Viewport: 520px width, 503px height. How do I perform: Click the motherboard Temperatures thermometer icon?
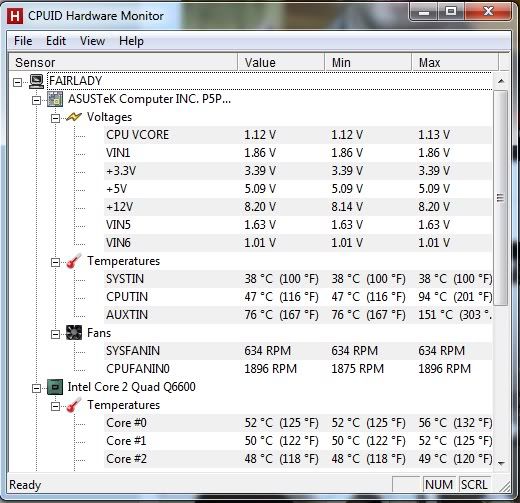tap(74, 261)
